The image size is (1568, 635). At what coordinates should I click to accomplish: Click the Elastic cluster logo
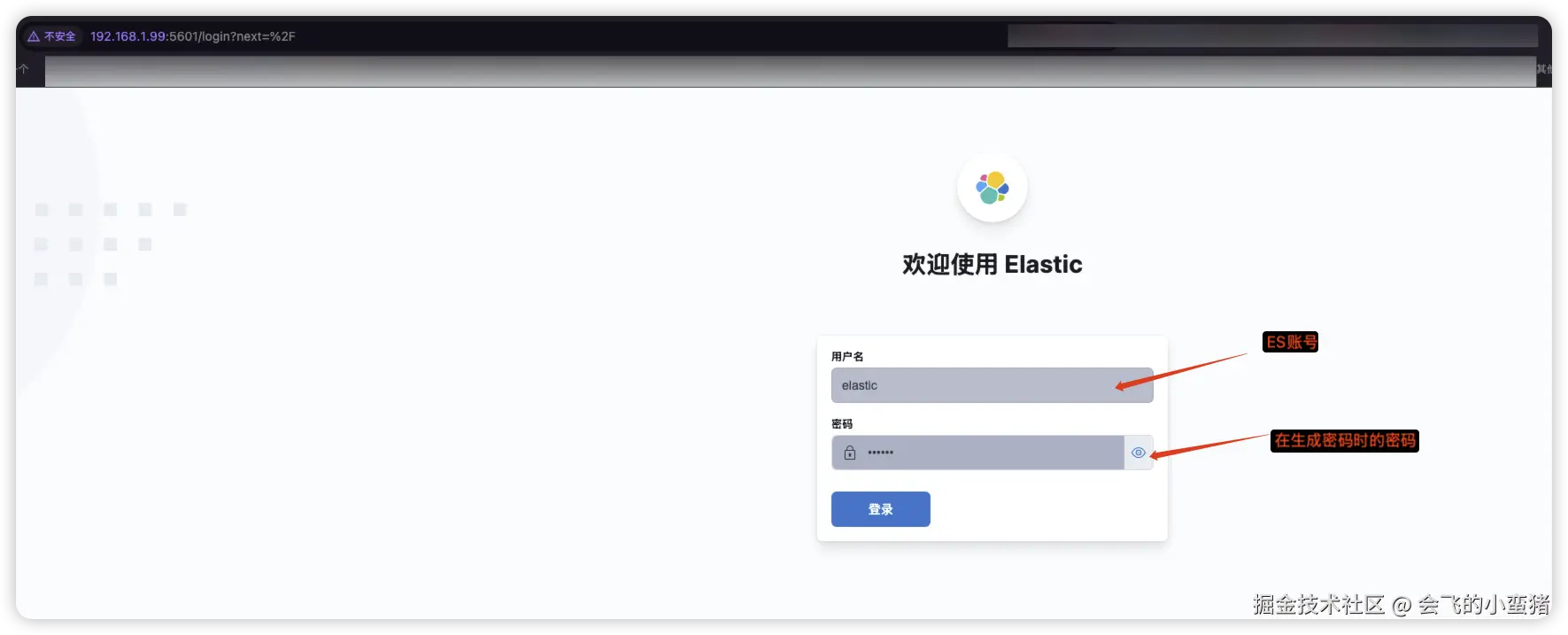(x=992, y=188)
